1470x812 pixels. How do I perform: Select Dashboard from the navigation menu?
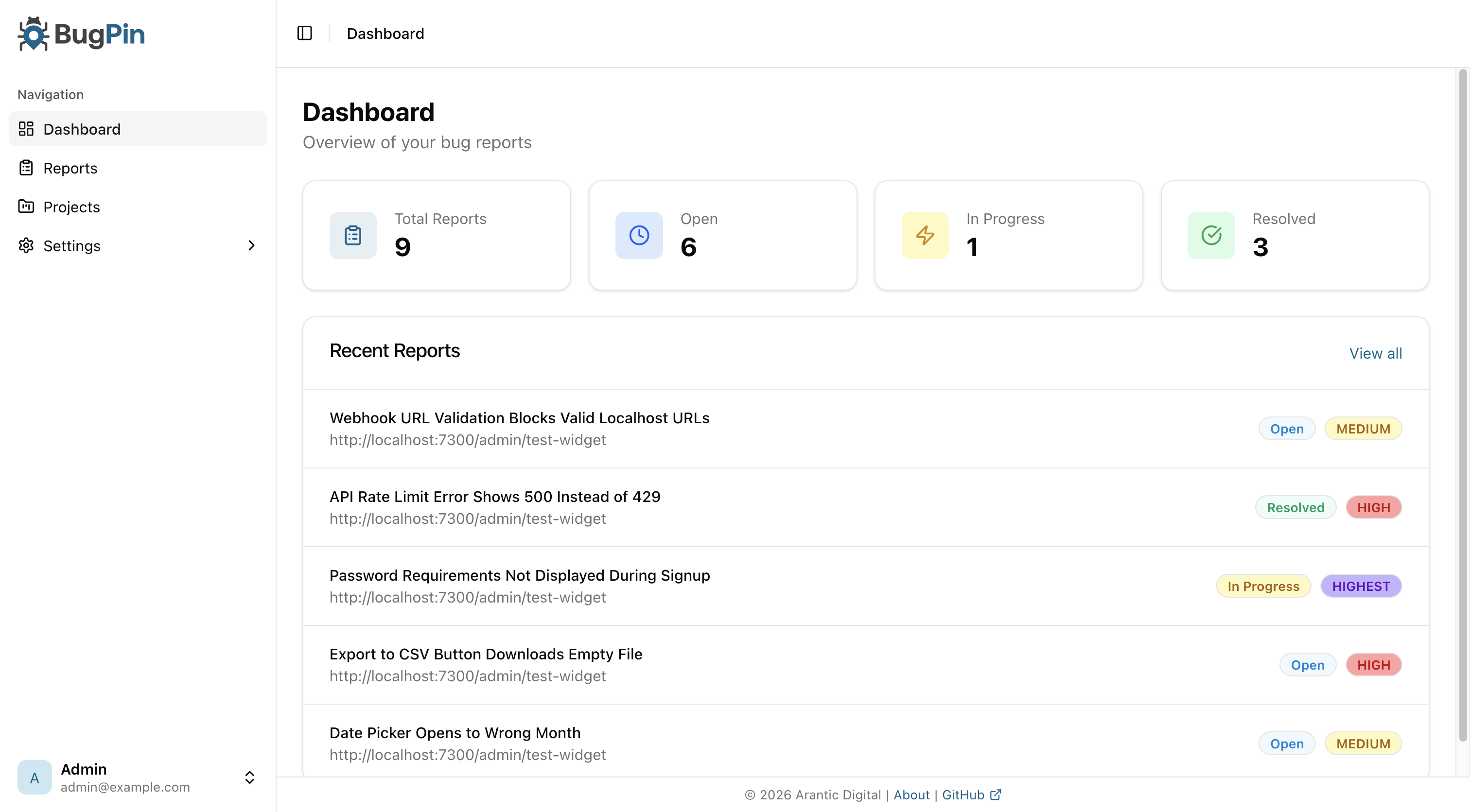pyautogui.click(x=82, y=129)
